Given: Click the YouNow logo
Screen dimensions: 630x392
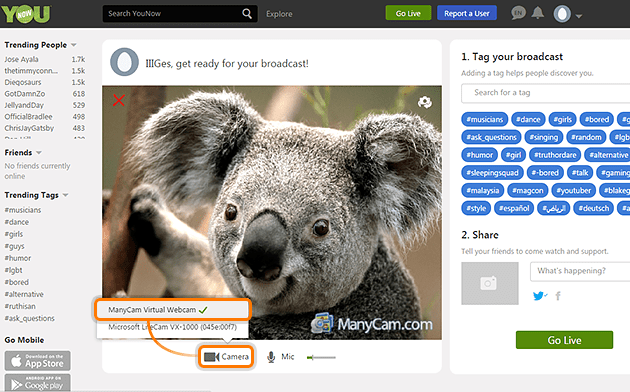Looking at the screenshot, I should click(x=26, y=14).
